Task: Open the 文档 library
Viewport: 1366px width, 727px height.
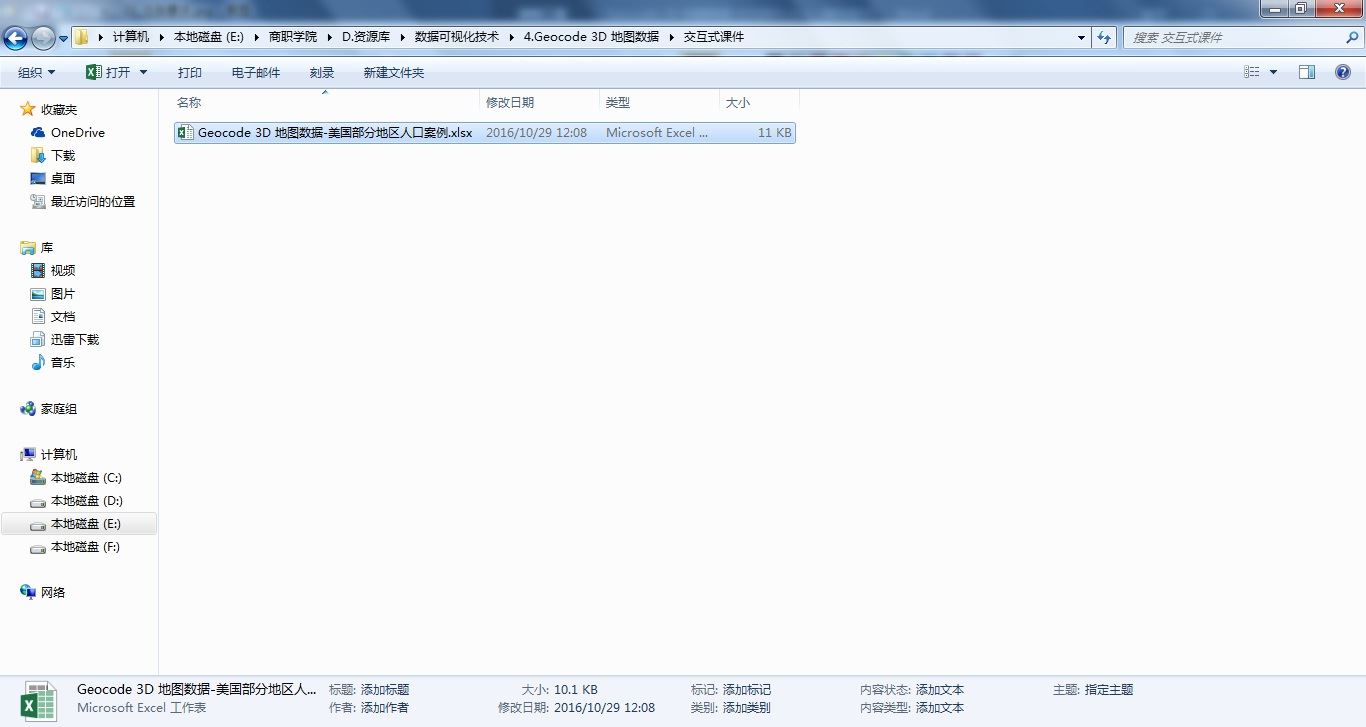Action: (x=63, y=316)
